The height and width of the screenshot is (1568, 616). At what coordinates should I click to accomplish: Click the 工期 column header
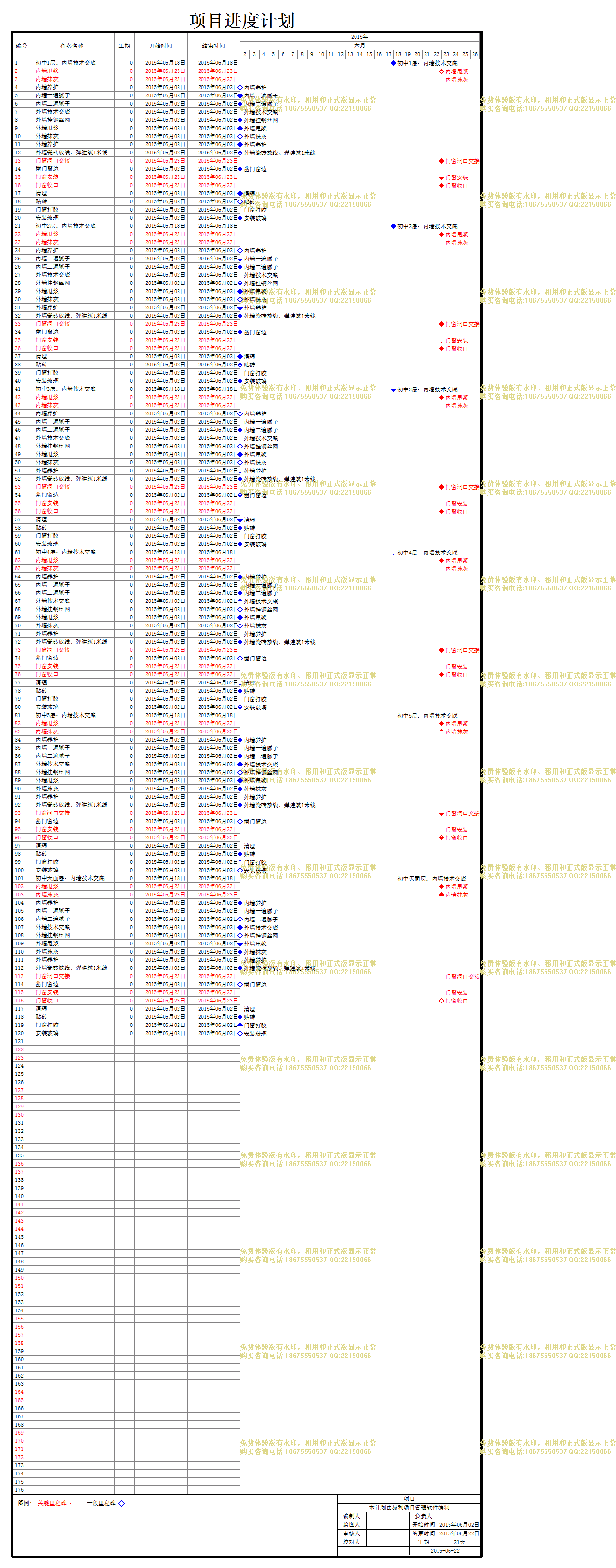pyautogui.click(x=124, y=46)
